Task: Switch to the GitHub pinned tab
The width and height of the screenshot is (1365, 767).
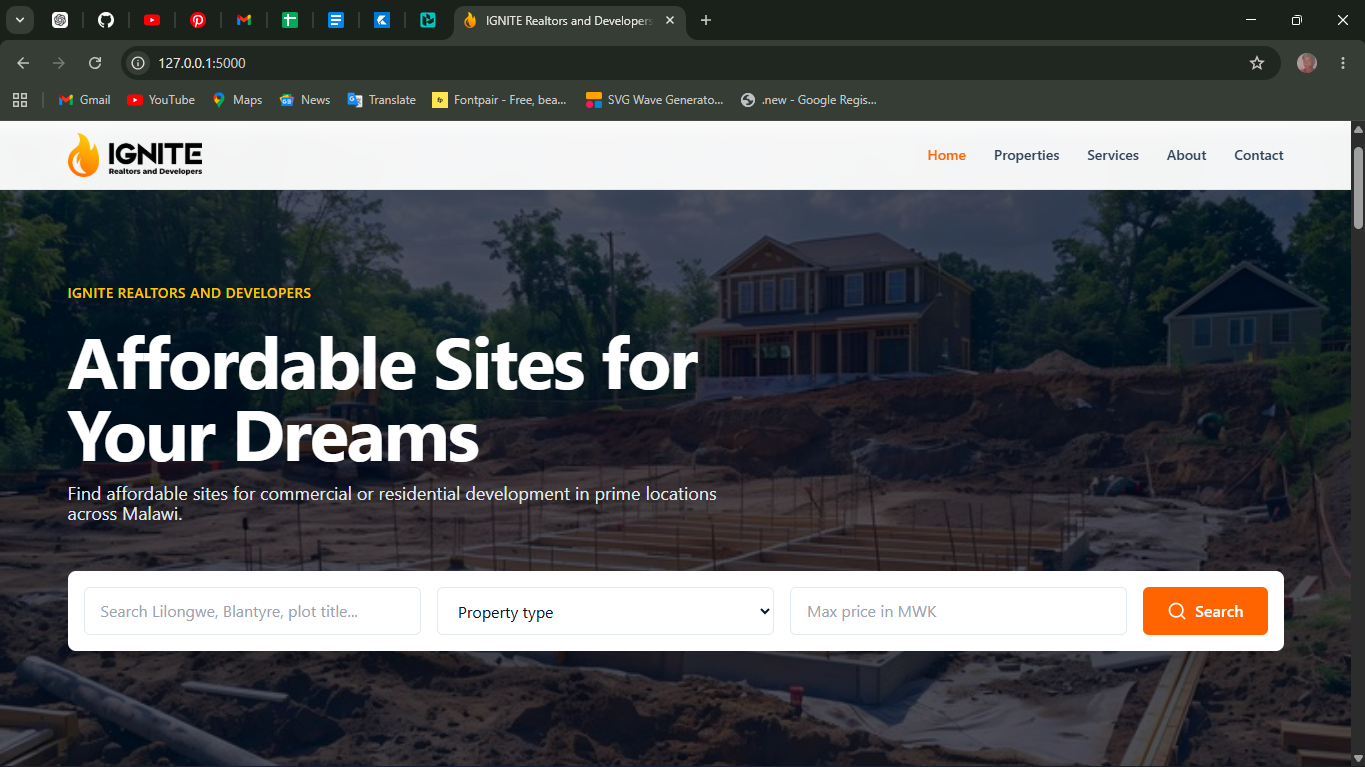Action: (x=106, y=20)
